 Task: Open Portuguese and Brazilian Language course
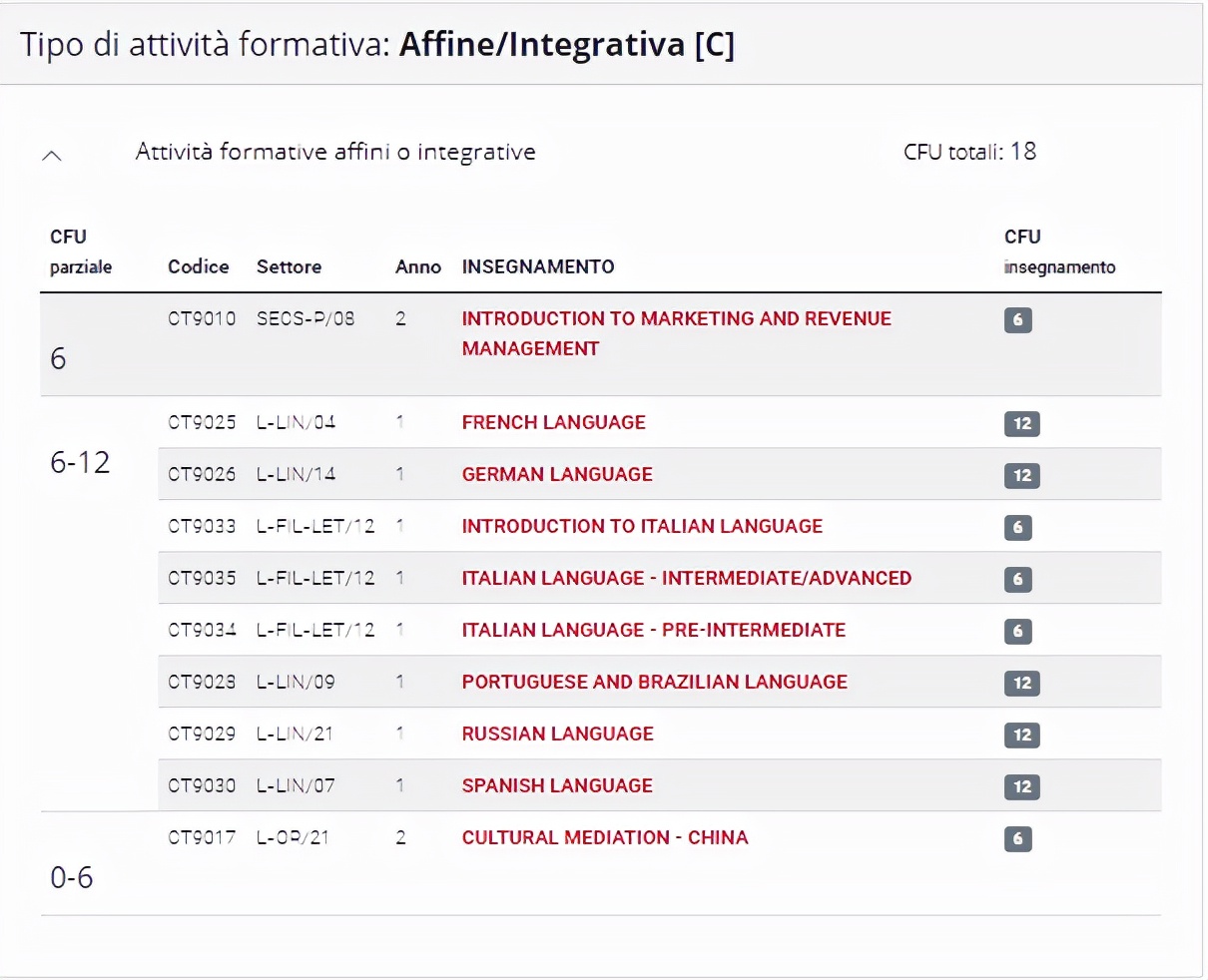coord(654,683)
